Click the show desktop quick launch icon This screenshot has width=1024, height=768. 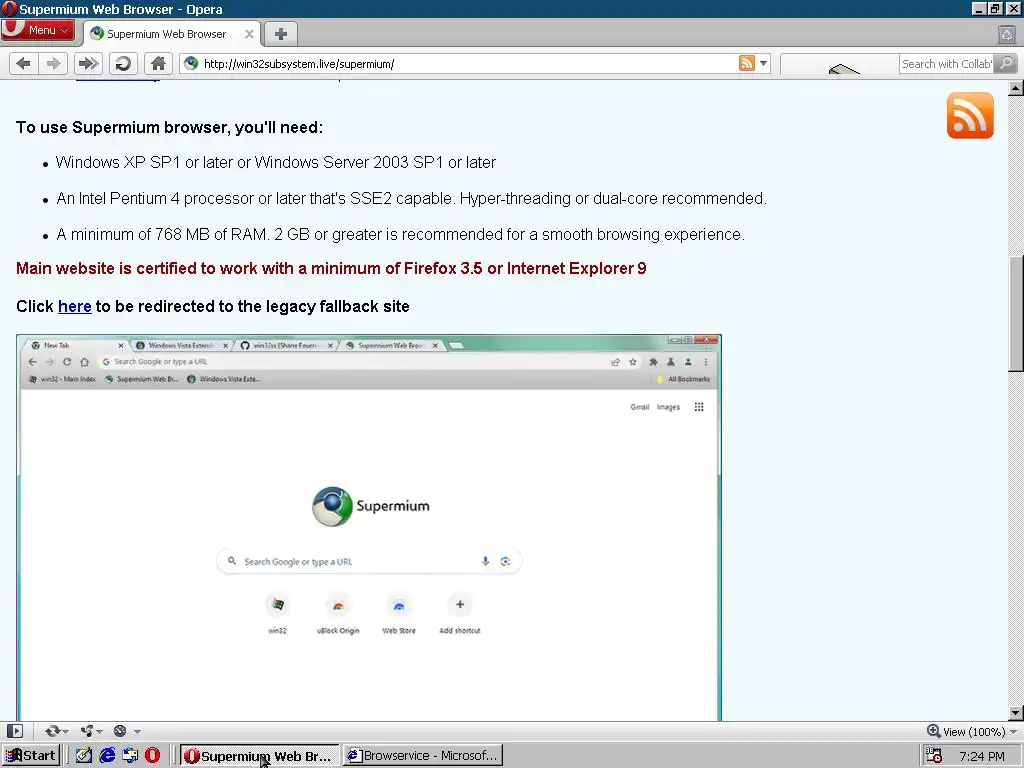(130, 756)
